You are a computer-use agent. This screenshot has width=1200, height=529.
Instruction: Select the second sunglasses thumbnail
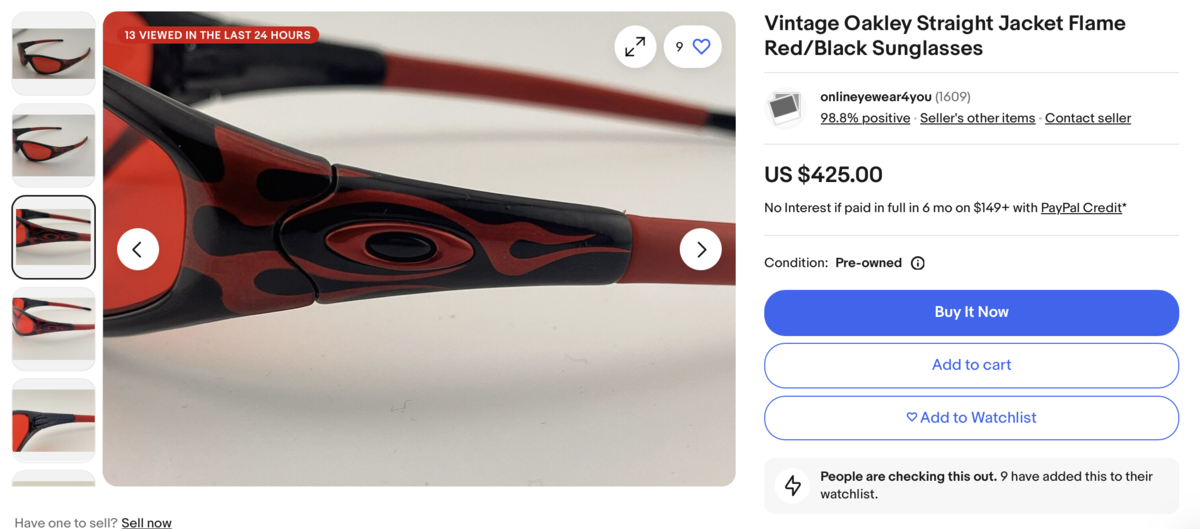coord(54,145)
